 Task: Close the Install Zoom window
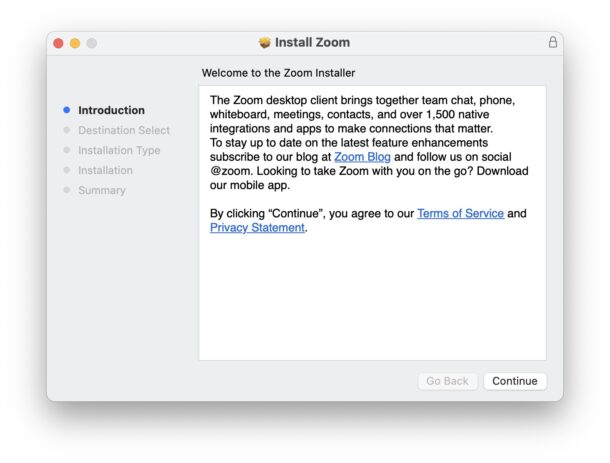58,43
